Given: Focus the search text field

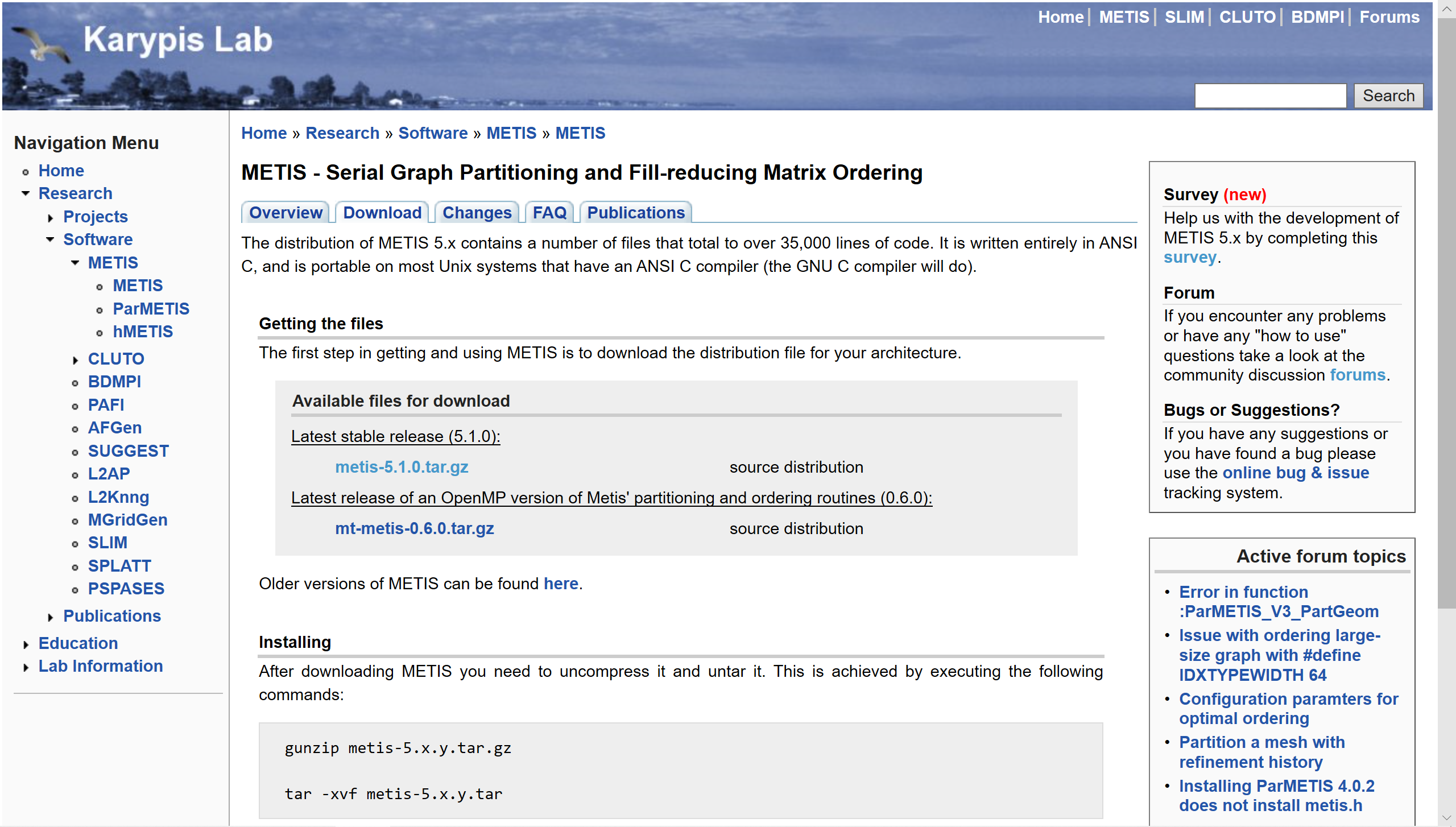Looking at the screenshot, I should tap(1269, 96).
